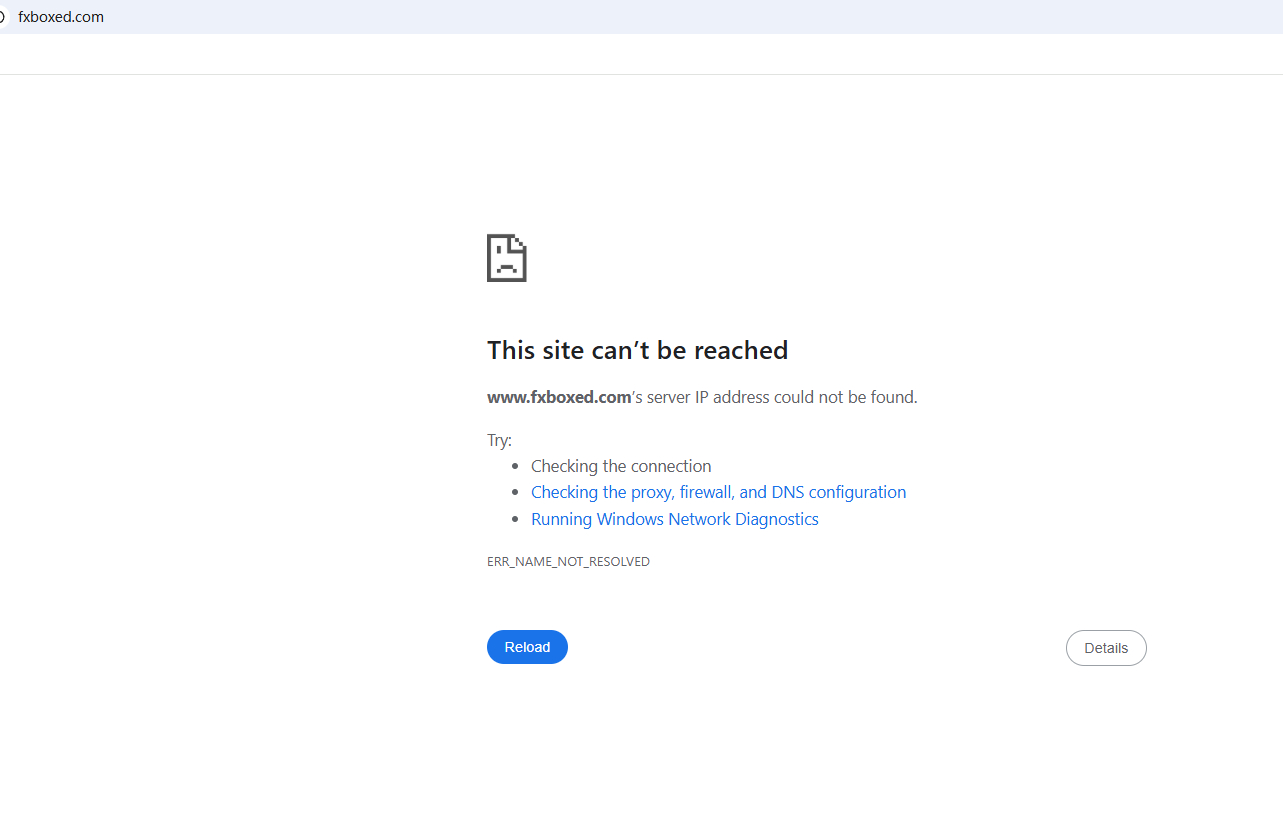The height and width of the screenshot is (835, 1283).
Task: Click the "Checking the connection" list item
Action: coord(621,466)
